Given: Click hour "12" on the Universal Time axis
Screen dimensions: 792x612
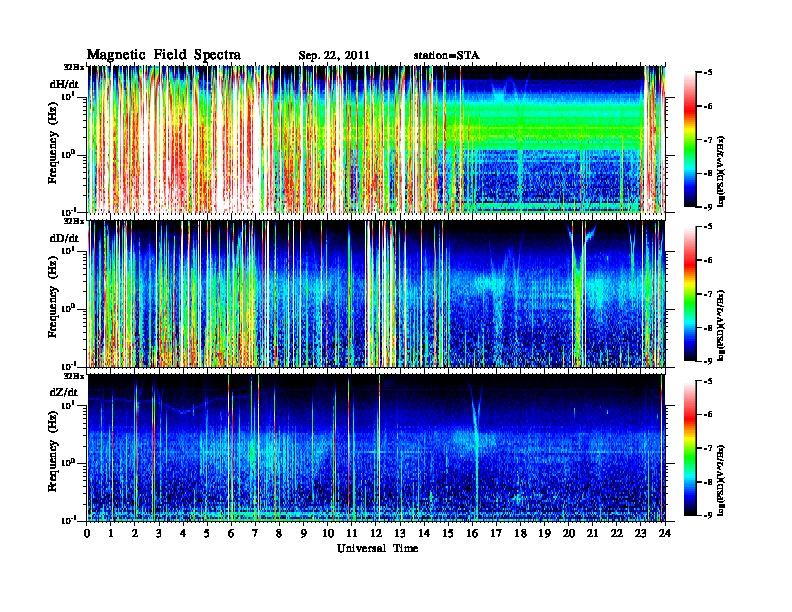Looking at the screenshot, I should point(376,533).
